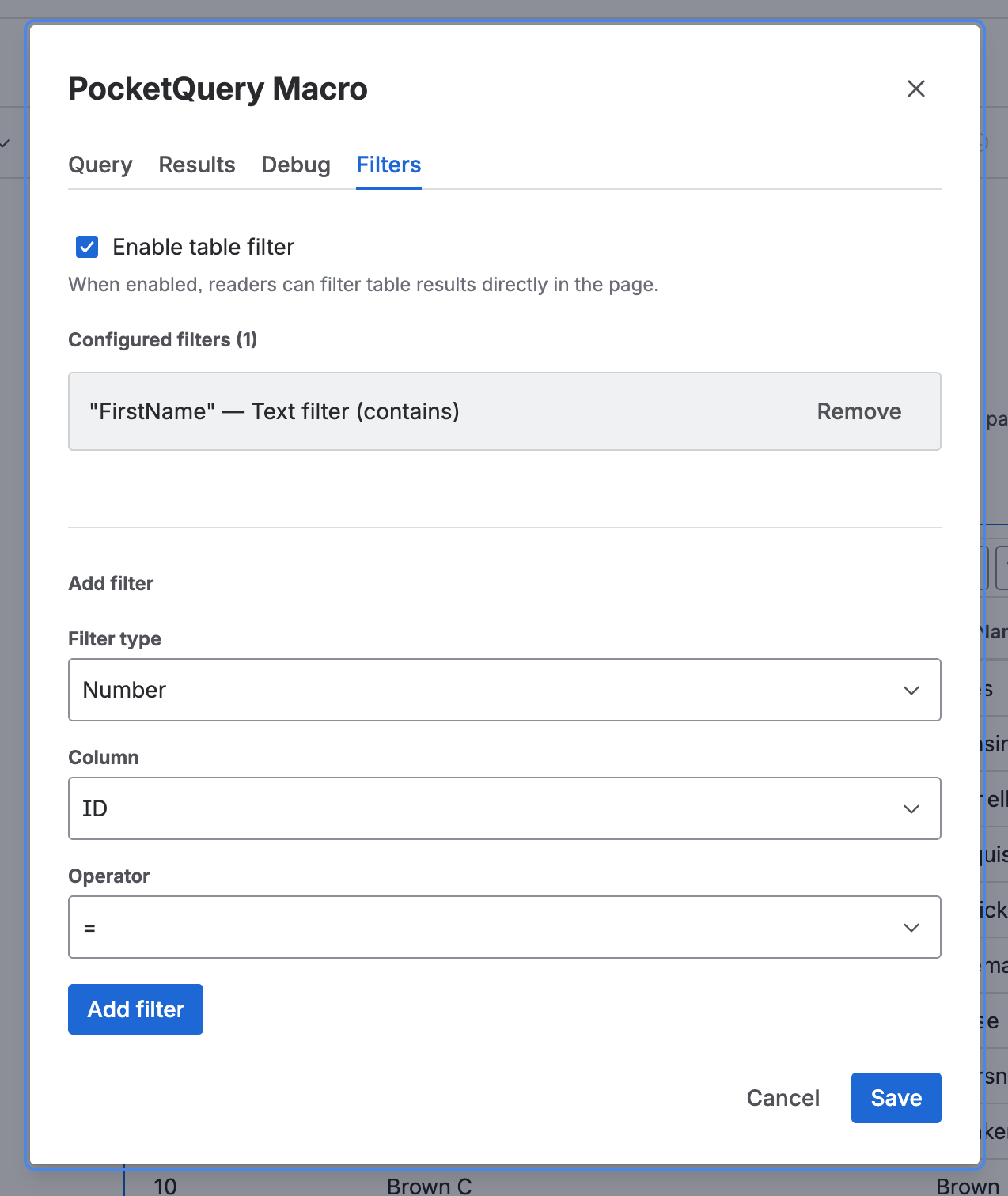Click the Configured filters (1) heading

pos(163,339)
